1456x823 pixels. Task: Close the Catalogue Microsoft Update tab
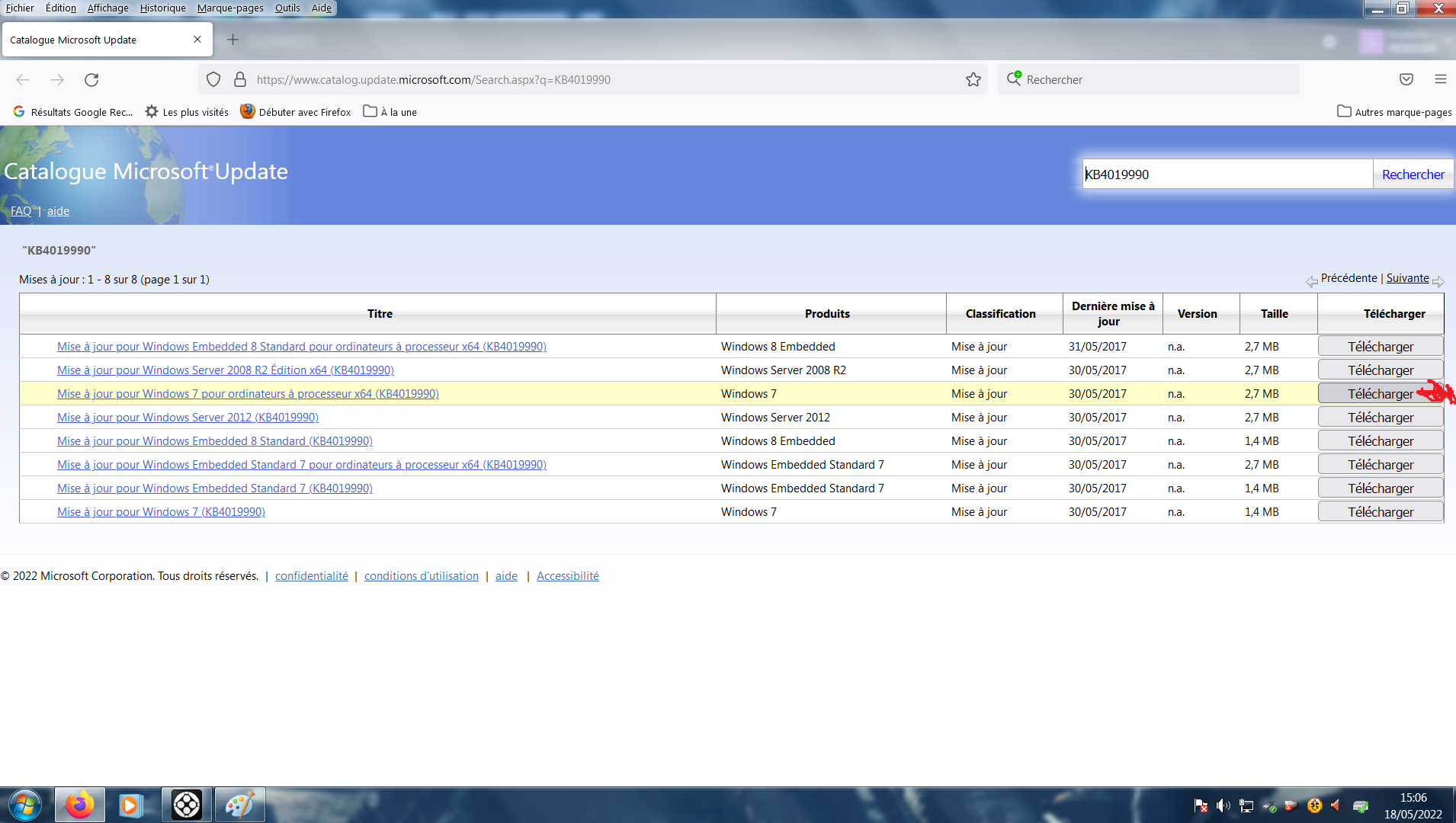coord(197,40)
